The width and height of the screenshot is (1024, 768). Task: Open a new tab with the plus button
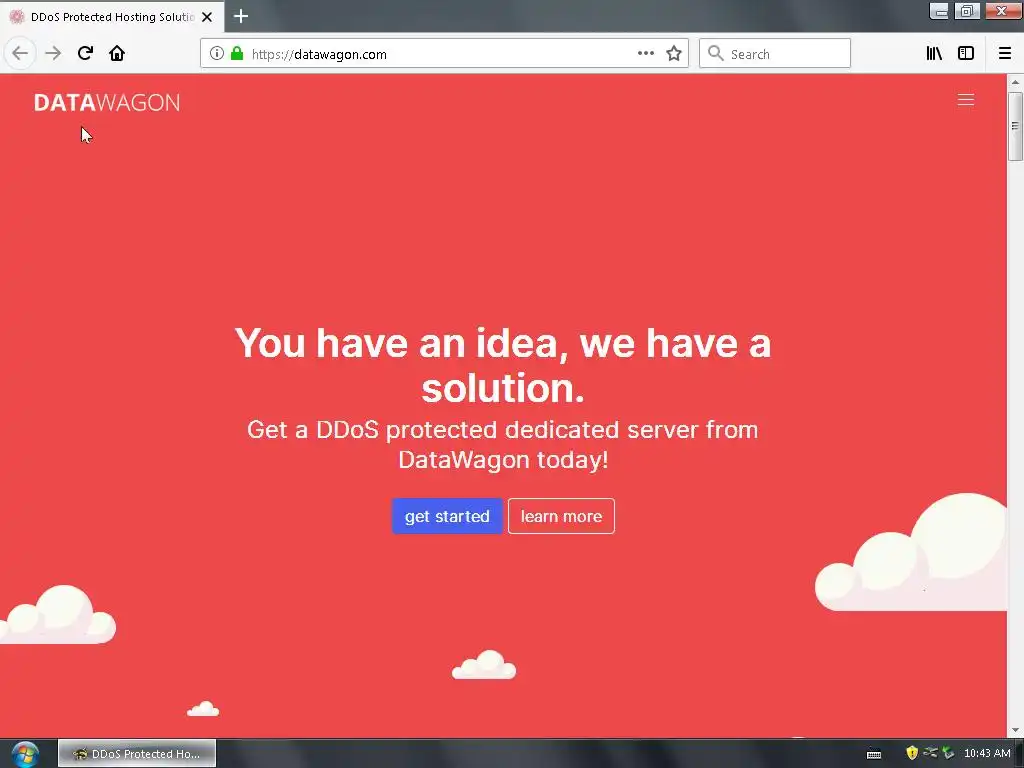pos(241,16)
